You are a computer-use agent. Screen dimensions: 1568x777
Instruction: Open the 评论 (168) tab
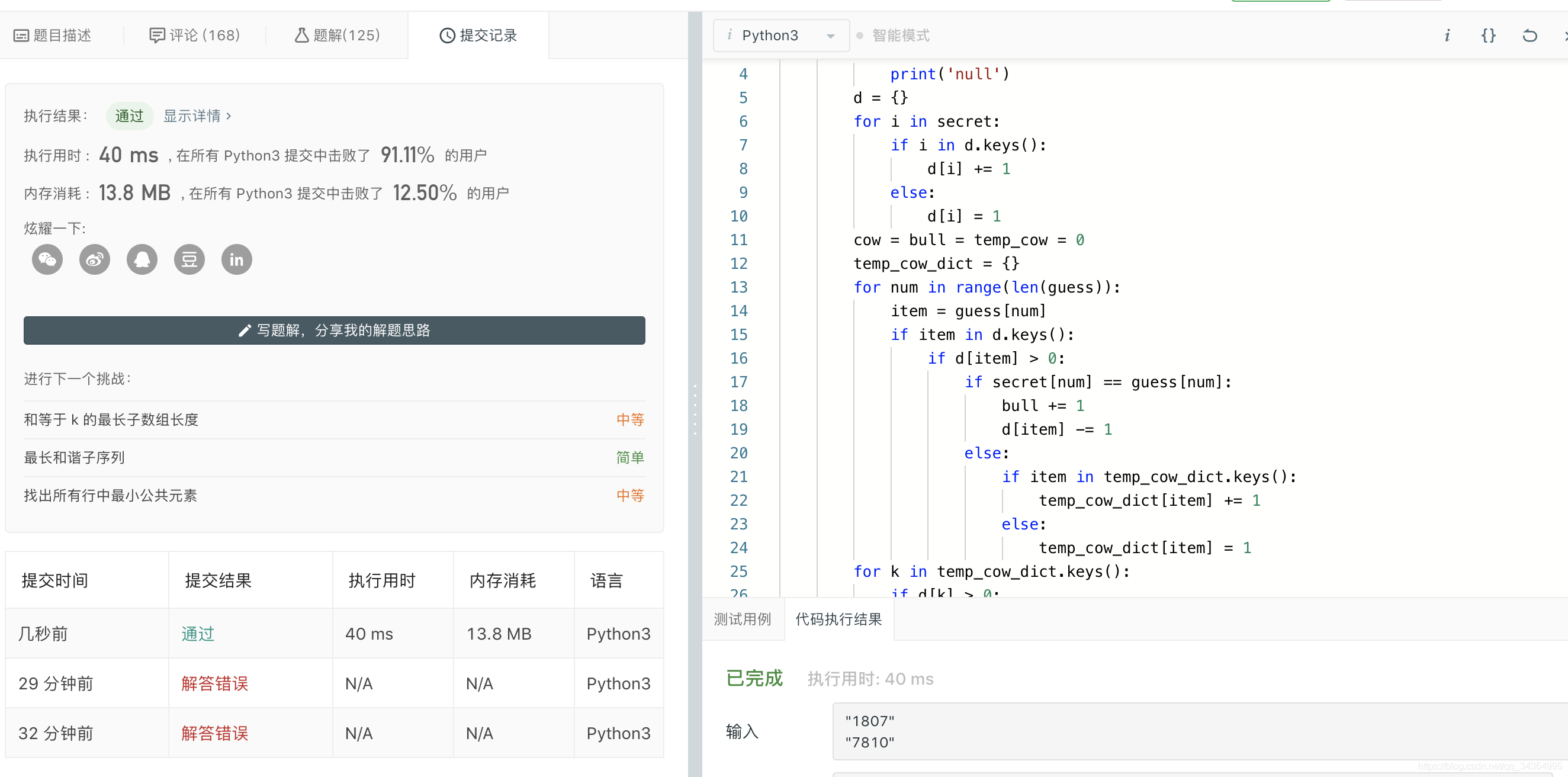point(195,36)
